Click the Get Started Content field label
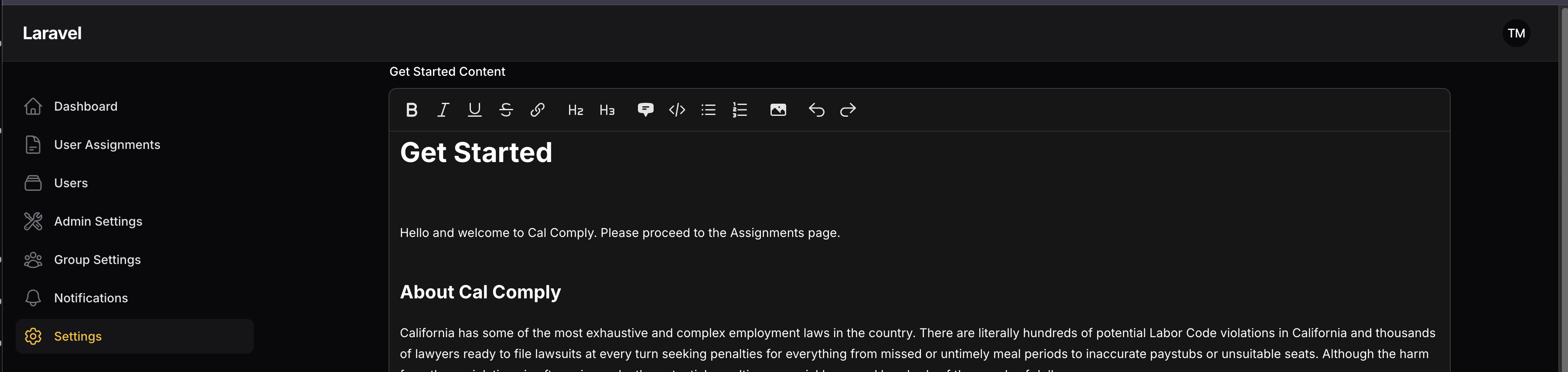The image size is (1568, 372). [447, 72]
